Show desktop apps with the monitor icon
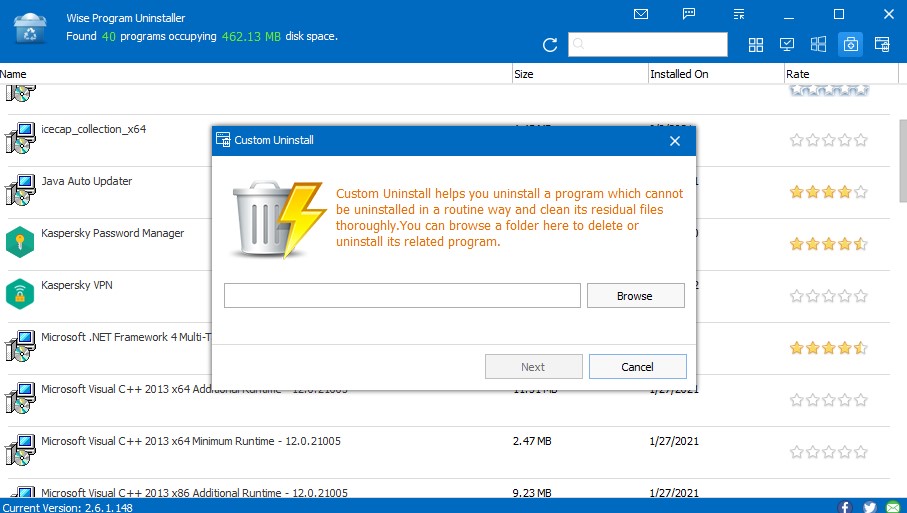 pyautogui.click(x=787, y=45)
